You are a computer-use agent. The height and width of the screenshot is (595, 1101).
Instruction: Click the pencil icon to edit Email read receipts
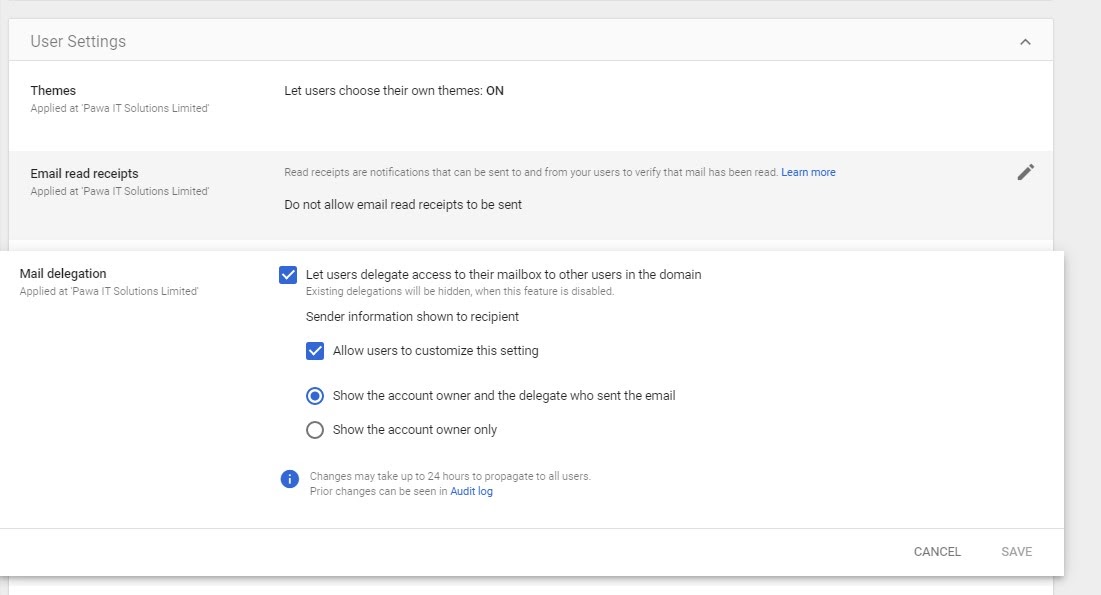click(1025, 172)
